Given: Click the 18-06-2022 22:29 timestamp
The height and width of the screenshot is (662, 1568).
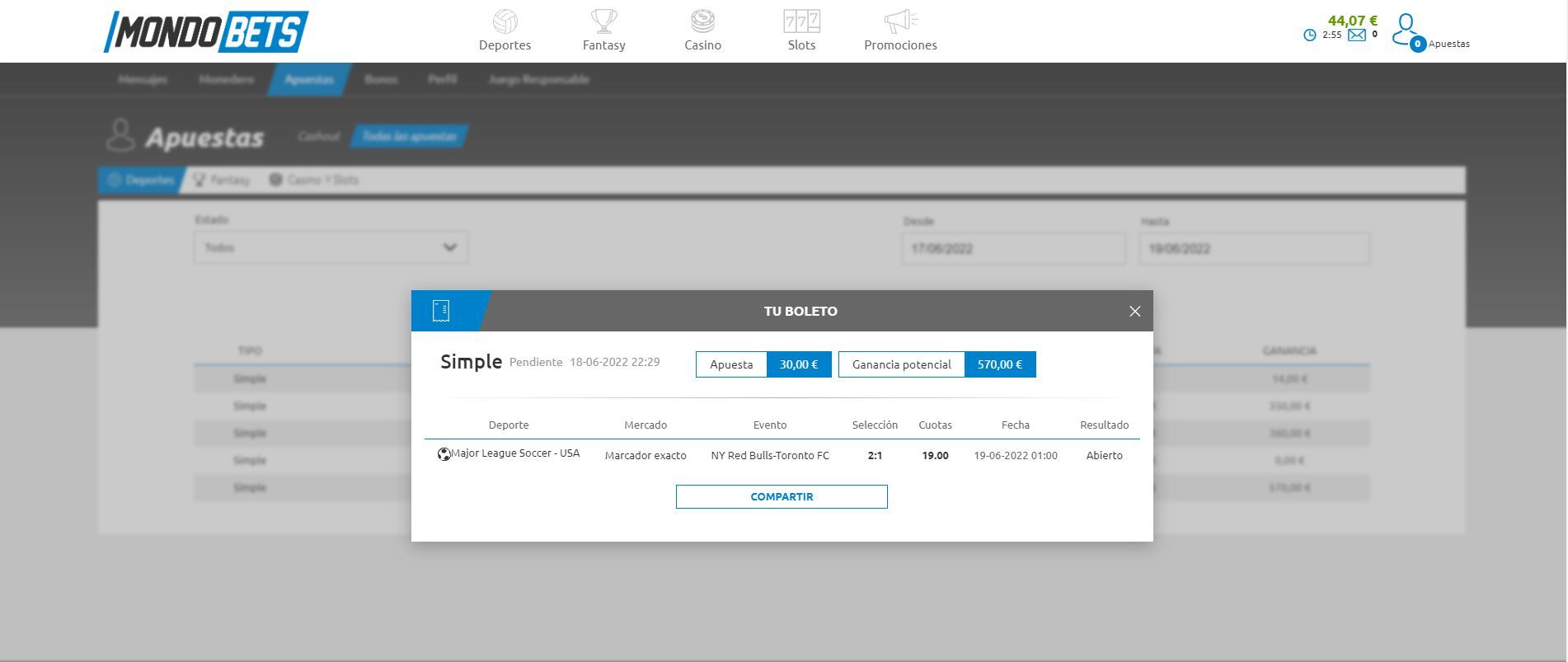Looking at the screenshot, I should click(x=614, y=362).
